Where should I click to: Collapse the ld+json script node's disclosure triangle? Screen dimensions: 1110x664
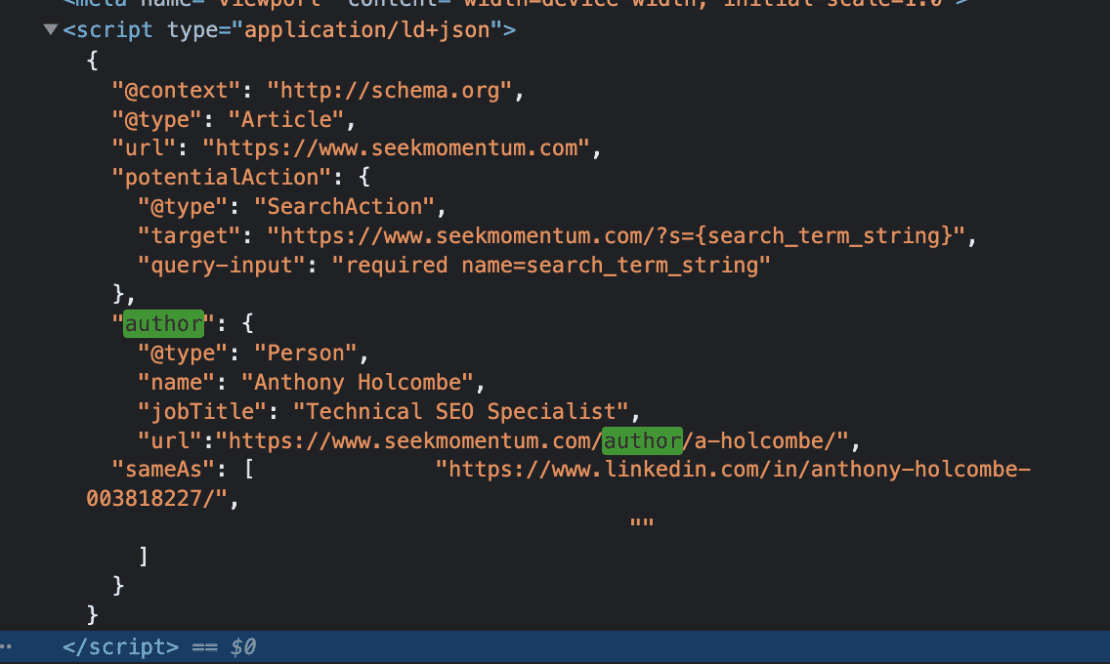[49, 29]
